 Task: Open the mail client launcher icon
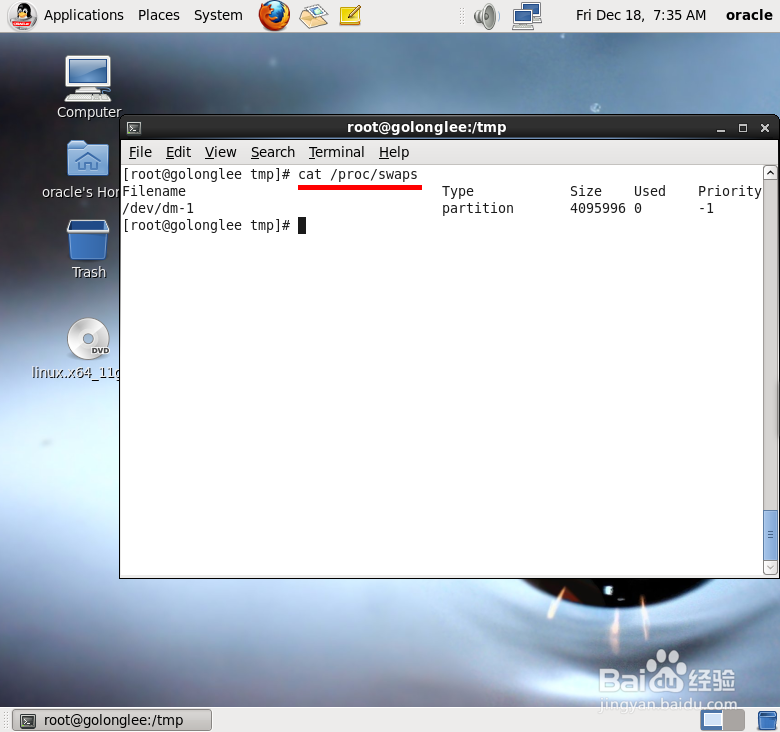click(313, 15)
